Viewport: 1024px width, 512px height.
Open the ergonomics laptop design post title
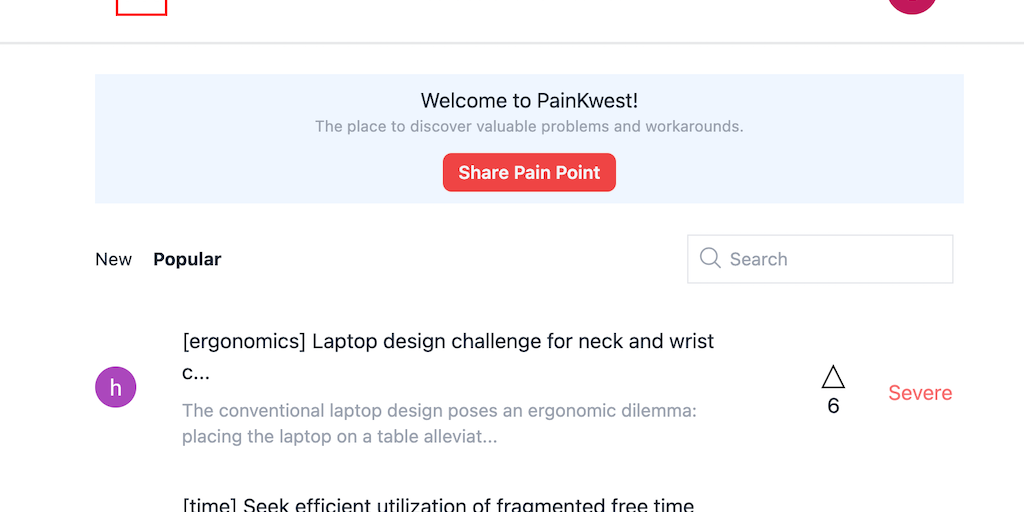coord(448,342)
